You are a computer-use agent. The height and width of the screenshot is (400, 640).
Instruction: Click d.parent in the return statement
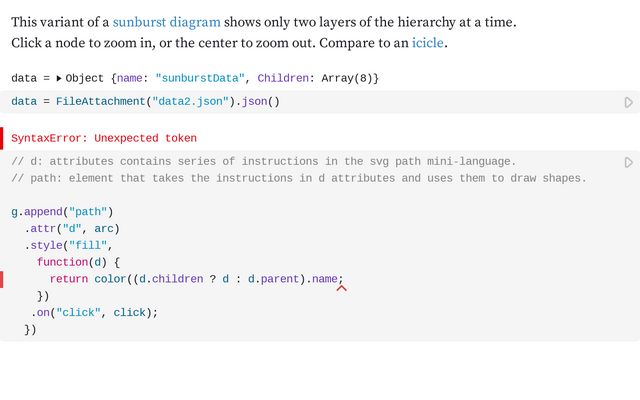coord(274,279)
